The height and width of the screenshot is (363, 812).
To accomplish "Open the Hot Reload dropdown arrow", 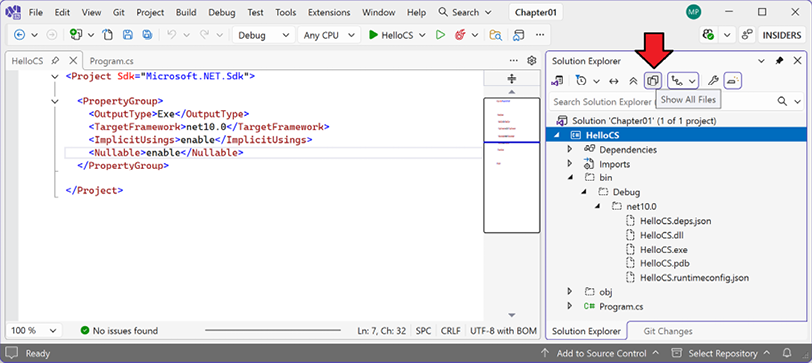I will pos(474,35).
